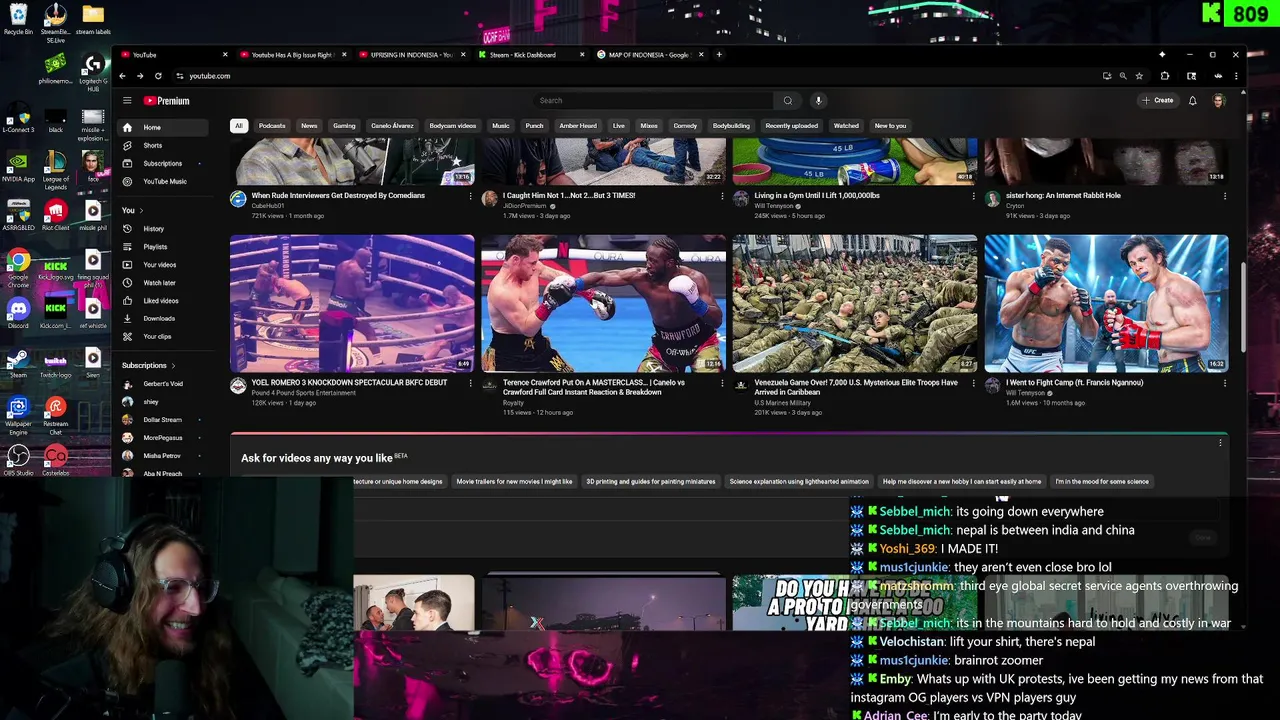1280x720 pixels.
Task: Open Liked videos in the sidebar
Action: (x=163, y=301)
